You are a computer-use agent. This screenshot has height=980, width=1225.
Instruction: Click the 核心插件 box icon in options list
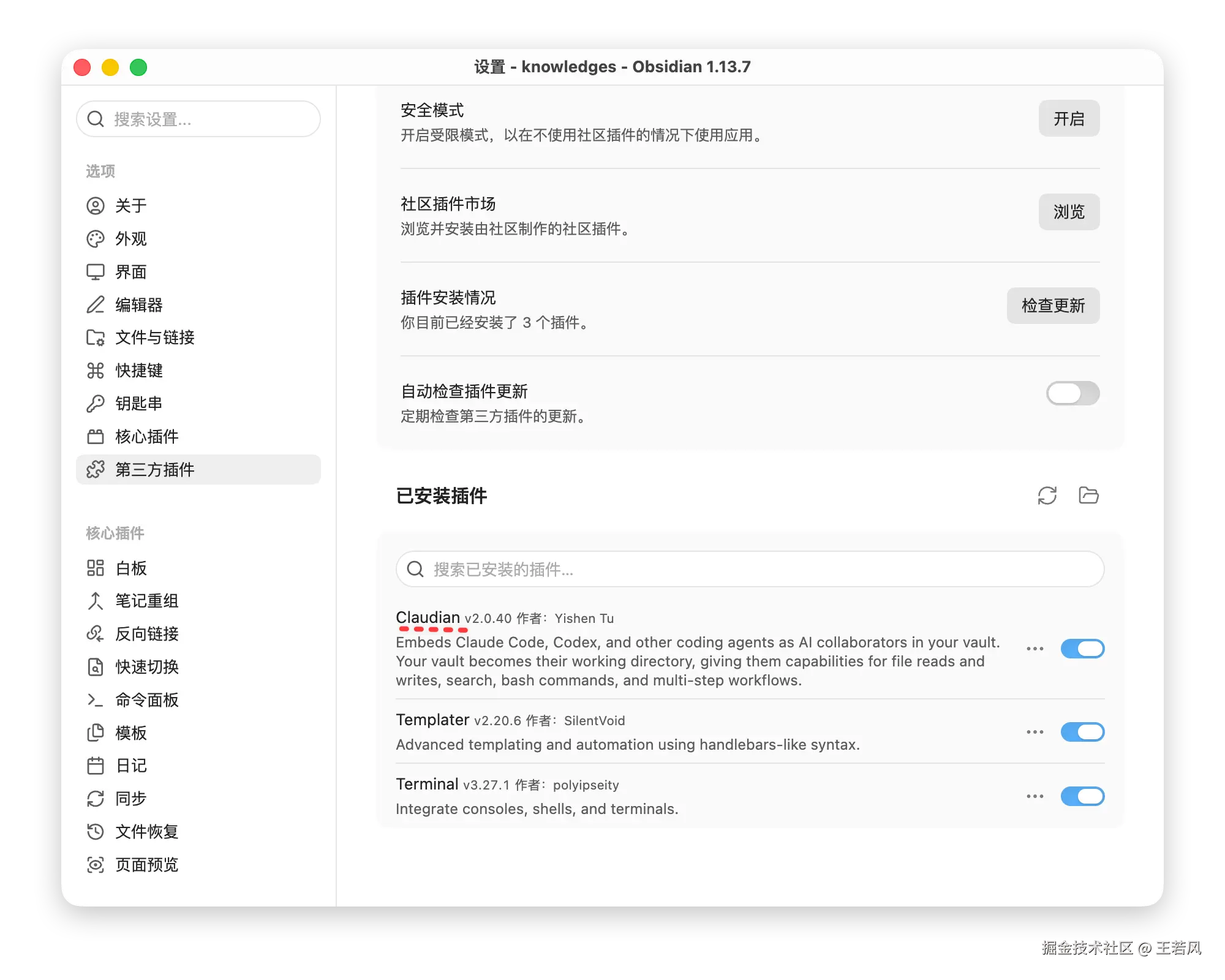click(x=96, y=437)
